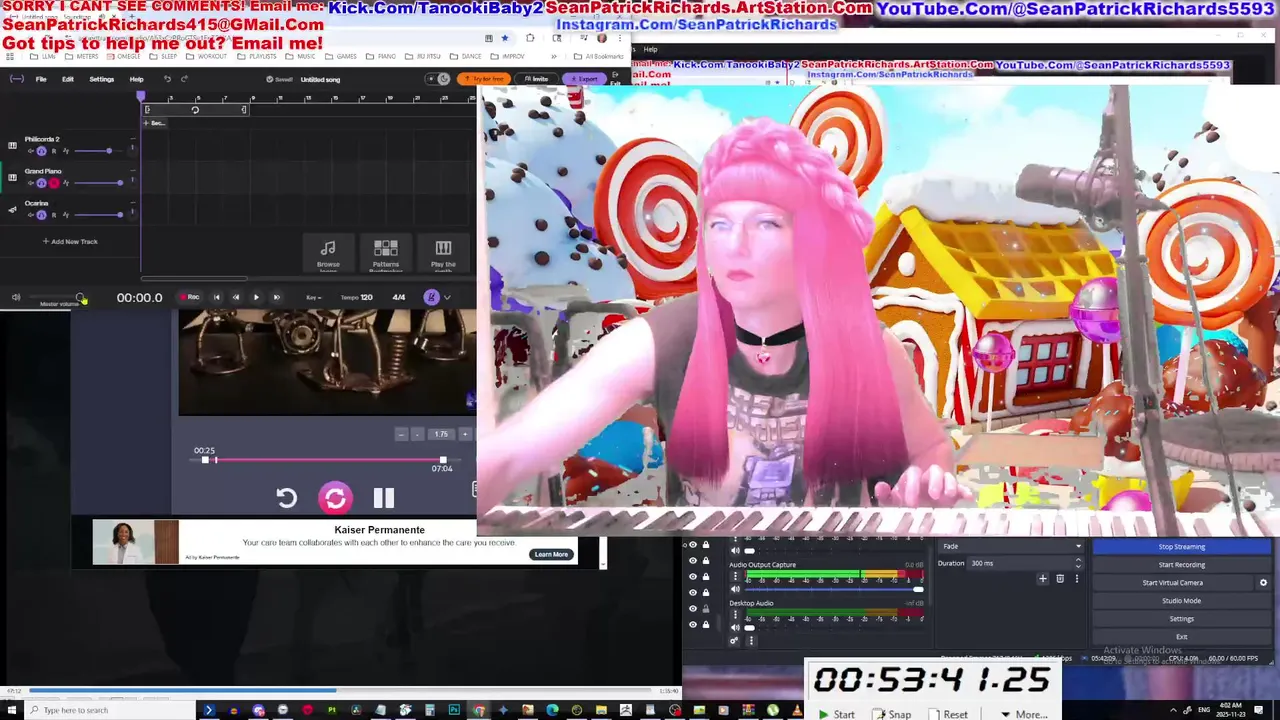
Task: Click the Try for free button
Action: click(x=484, y=79)
